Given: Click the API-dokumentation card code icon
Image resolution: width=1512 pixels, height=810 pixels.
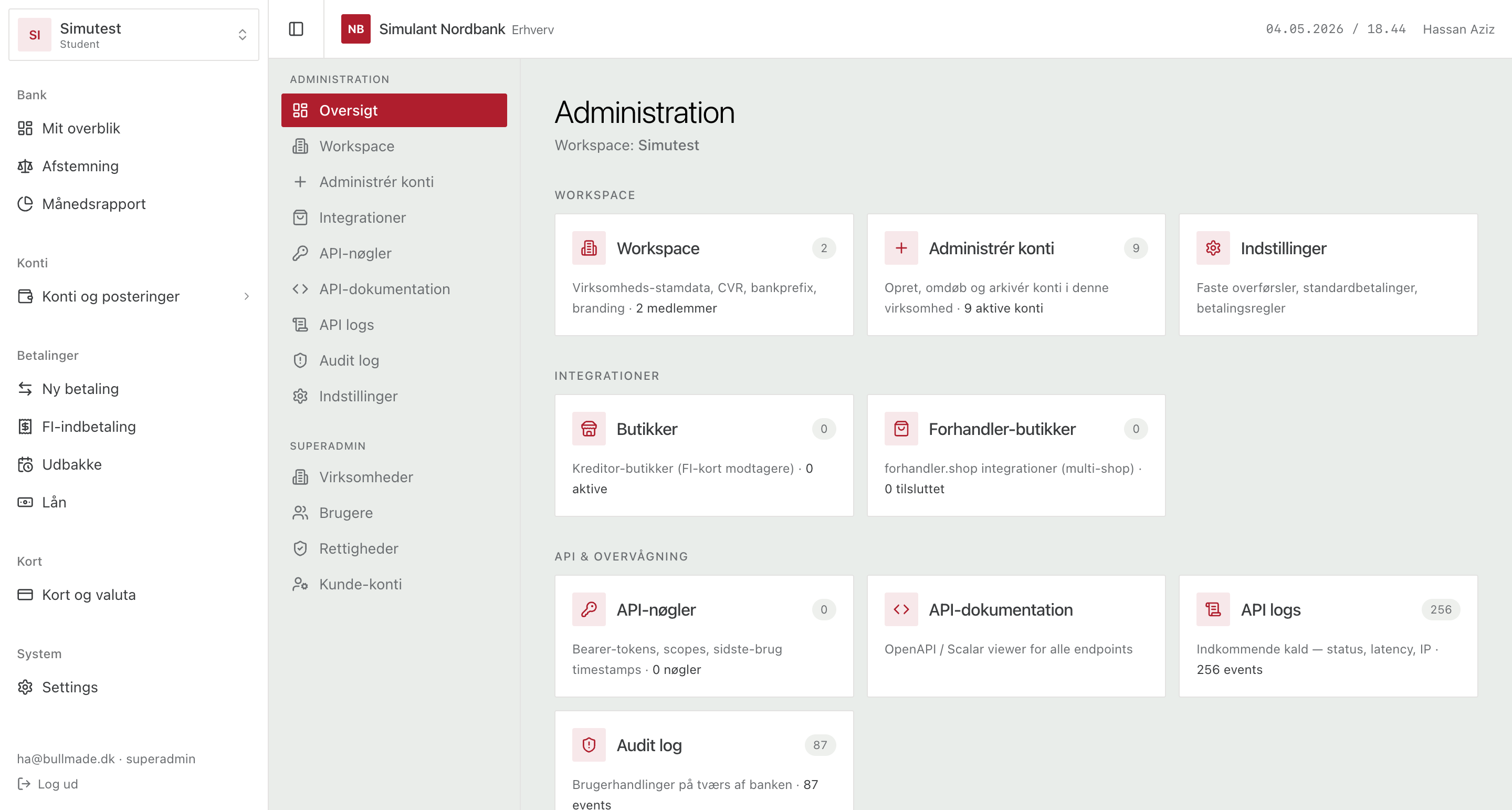Looking at the screenshot, I should click(901, 610).
